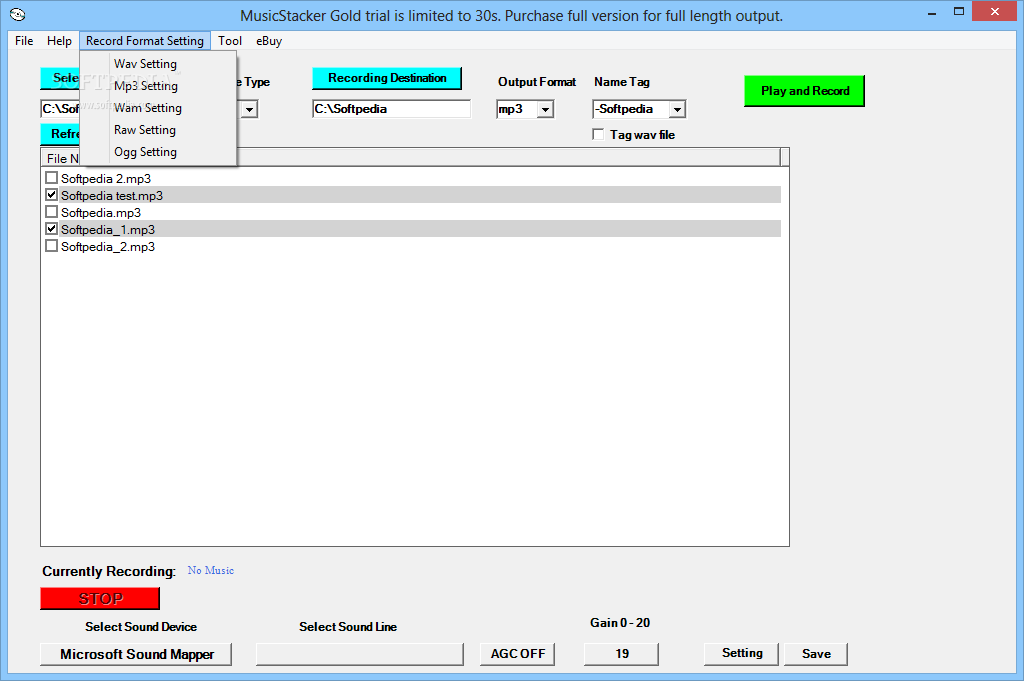The image size is (1024, 681).
Task: Click the empty Select Sound Line button
Action: (360, 654)
